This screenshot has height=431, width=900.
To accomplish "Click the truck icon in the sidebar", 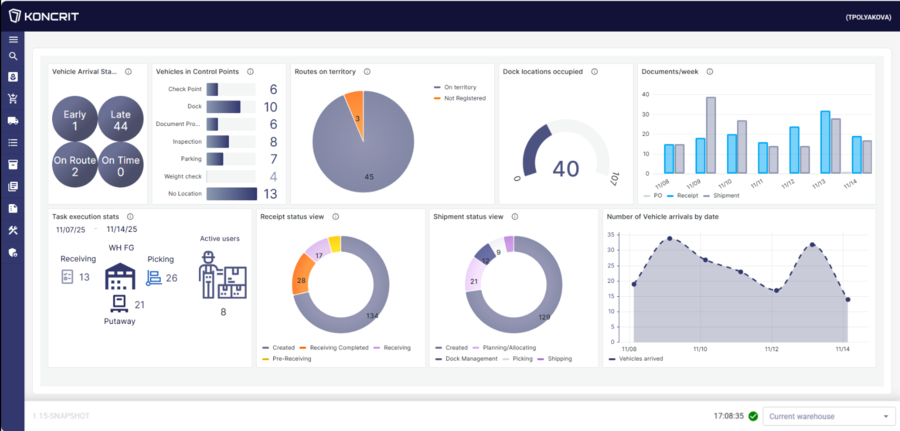I will pos(13,120).
